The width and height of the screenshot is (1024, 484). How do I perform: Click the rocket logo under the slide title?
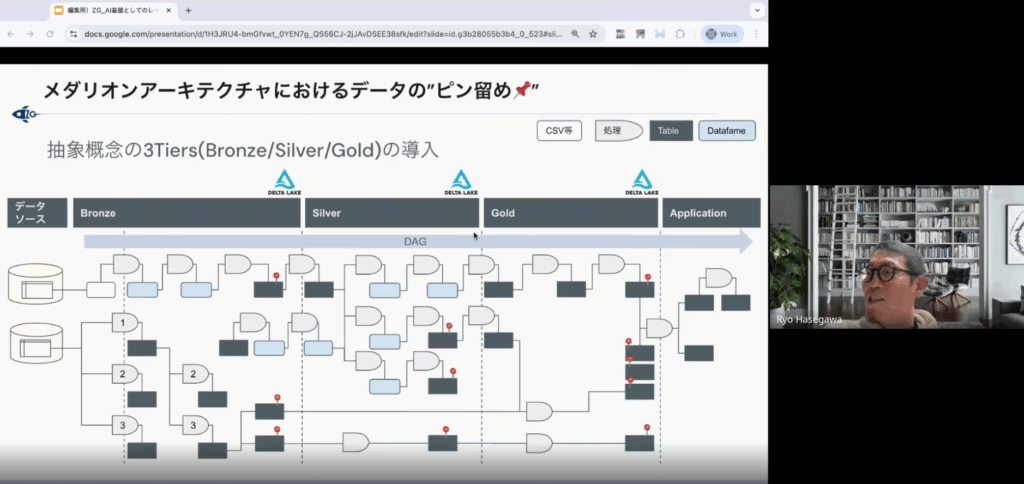(x=25, y=115)
